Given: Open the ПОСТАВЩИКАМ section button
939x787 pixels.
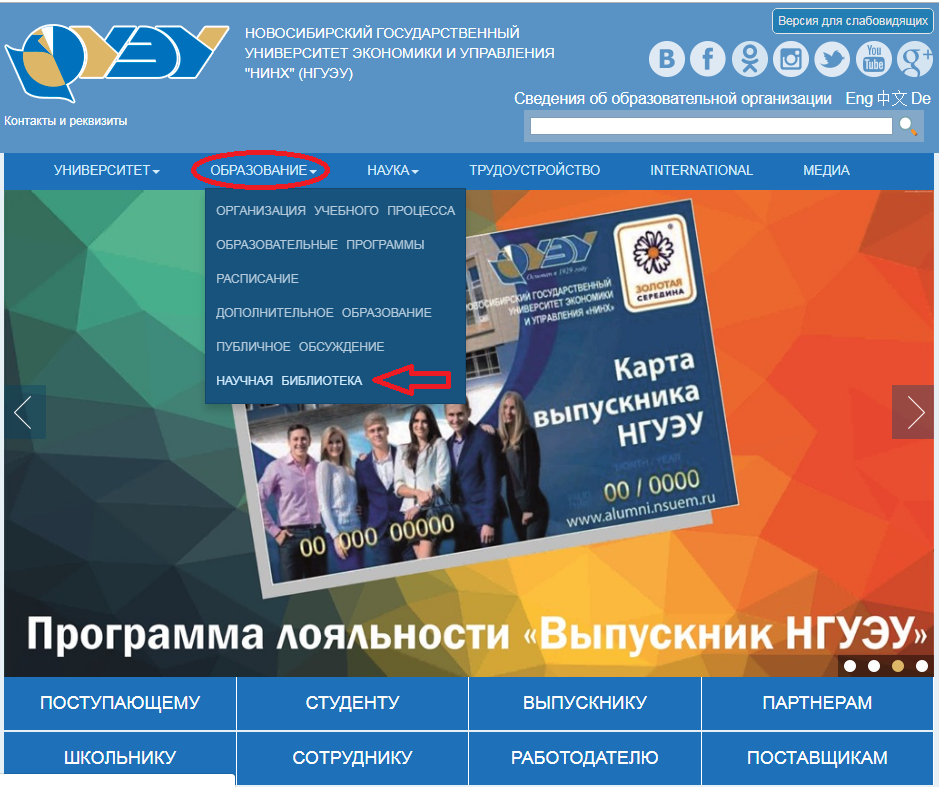Looking at the screenshot, I should (817, 758).
